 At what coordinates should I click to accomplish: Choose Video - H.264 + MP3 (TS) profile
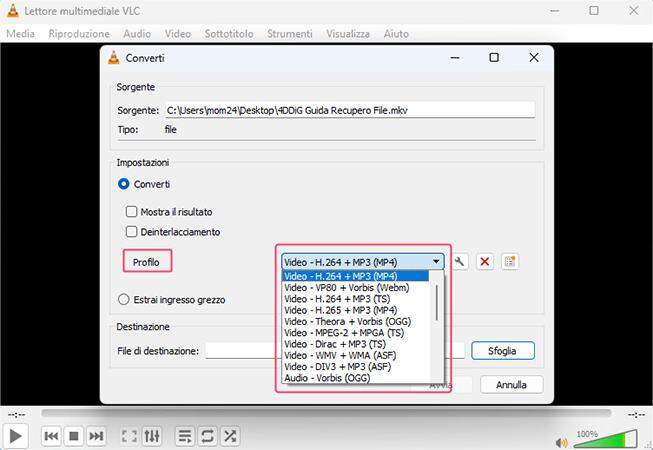[355, 299]
